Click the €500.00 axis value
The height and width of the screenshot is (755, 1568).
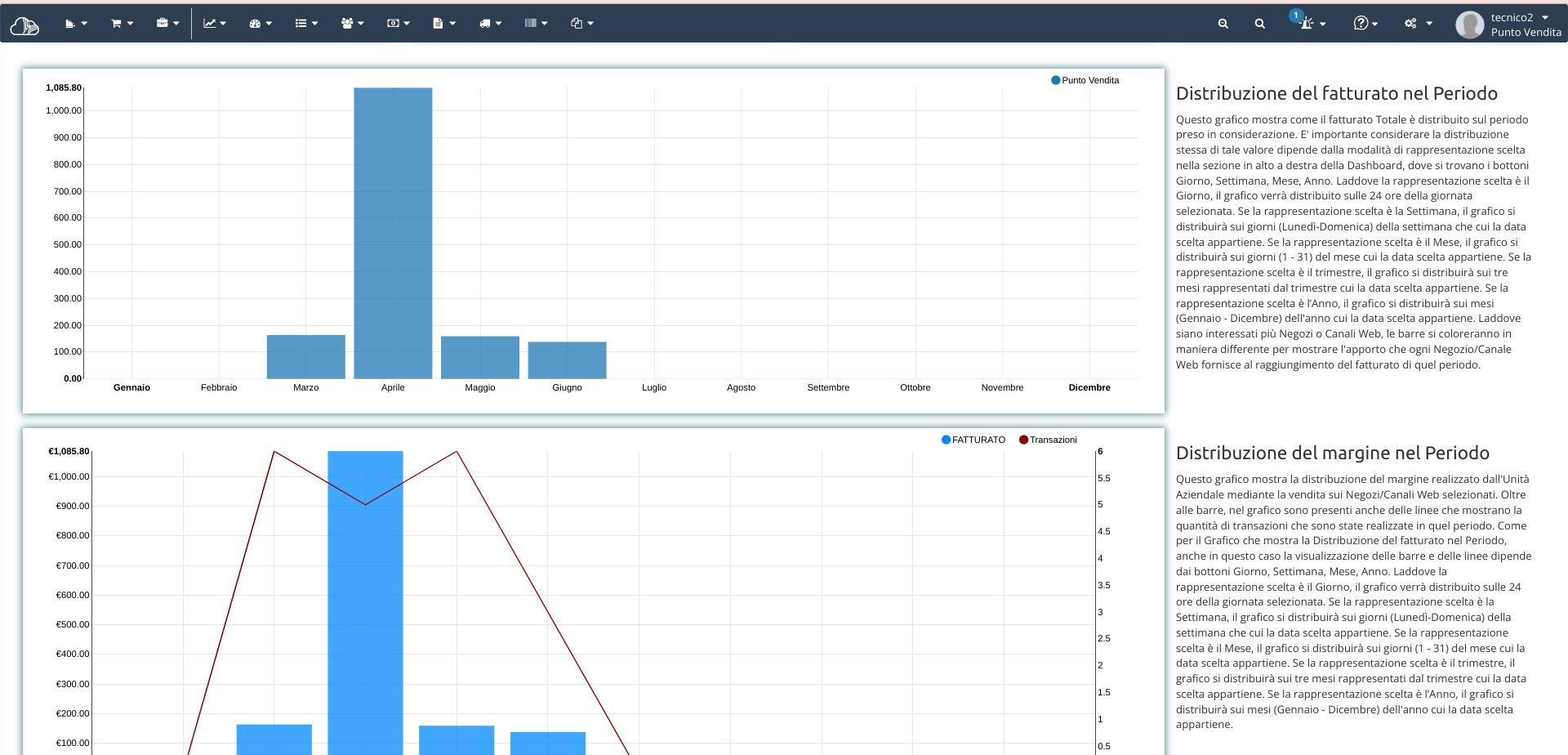click(x=73, y=624)
